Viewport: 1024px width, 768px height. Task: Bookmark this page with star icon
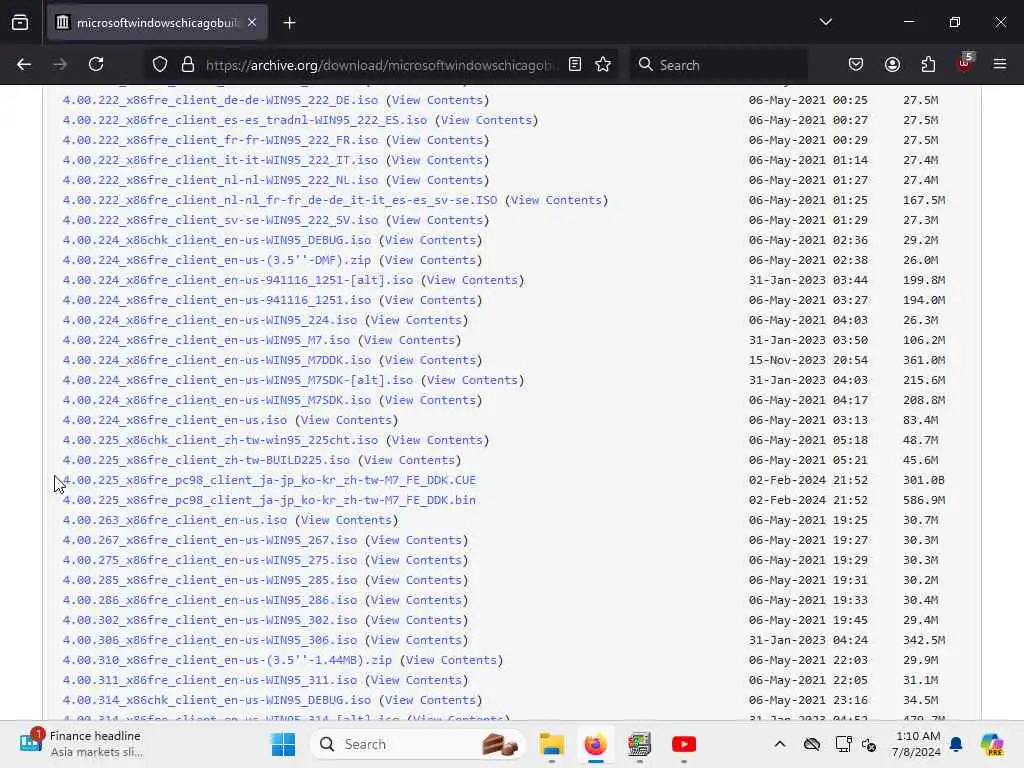[x=603, y=65]
